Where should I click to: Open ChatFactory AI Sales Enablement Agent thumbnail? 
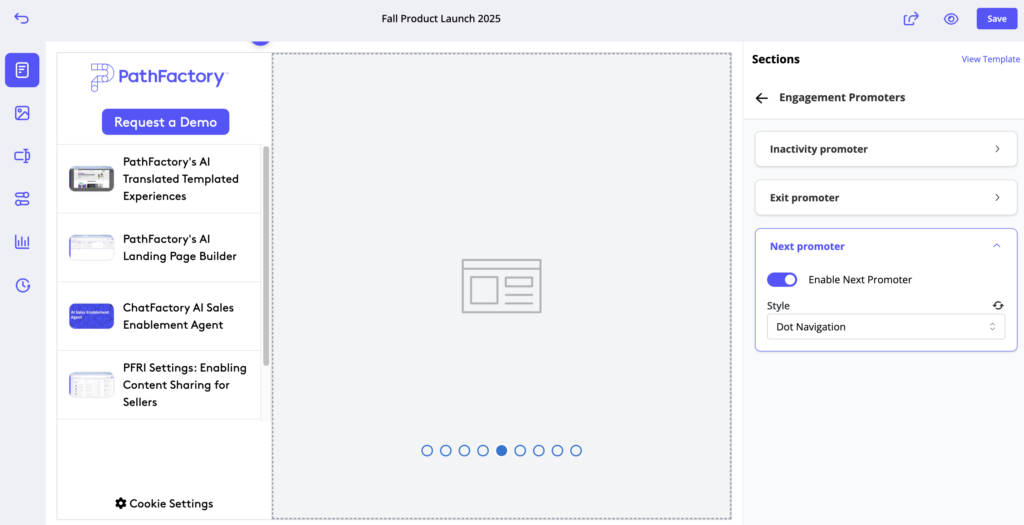tap(91, 316)
